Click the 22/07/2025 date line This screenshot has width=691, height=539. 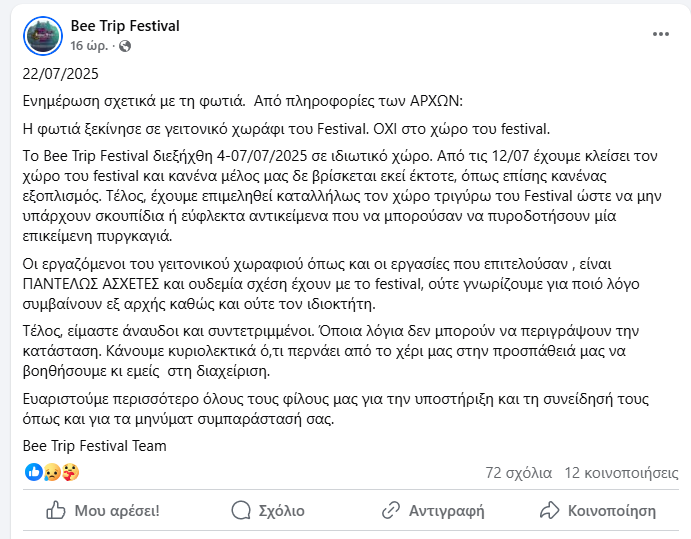[60, 73]
